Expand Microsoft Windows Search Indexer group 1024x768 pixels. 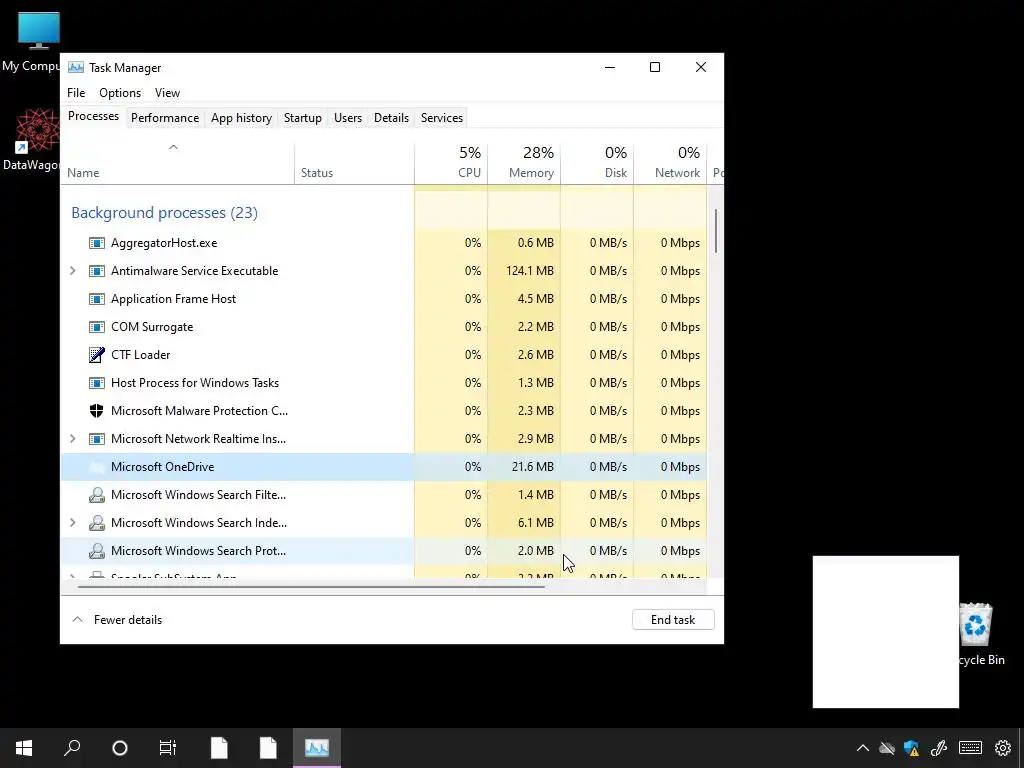72,523
